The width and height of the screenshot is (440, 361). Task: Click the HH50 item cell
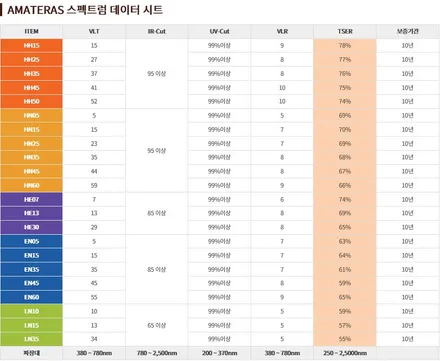coord(31,101)
